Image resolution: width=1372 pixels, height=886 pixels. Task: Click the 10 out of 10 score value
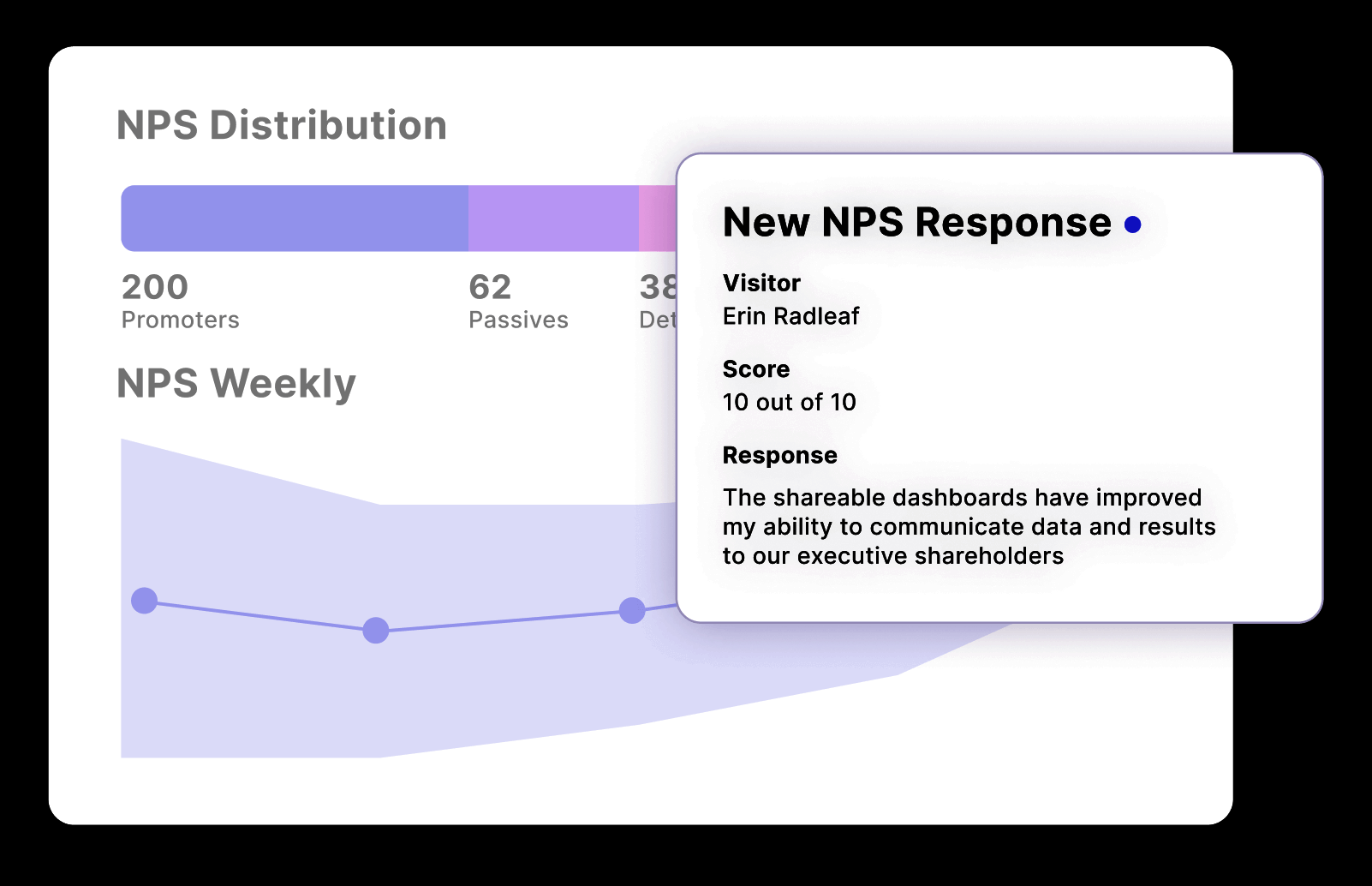789,402
